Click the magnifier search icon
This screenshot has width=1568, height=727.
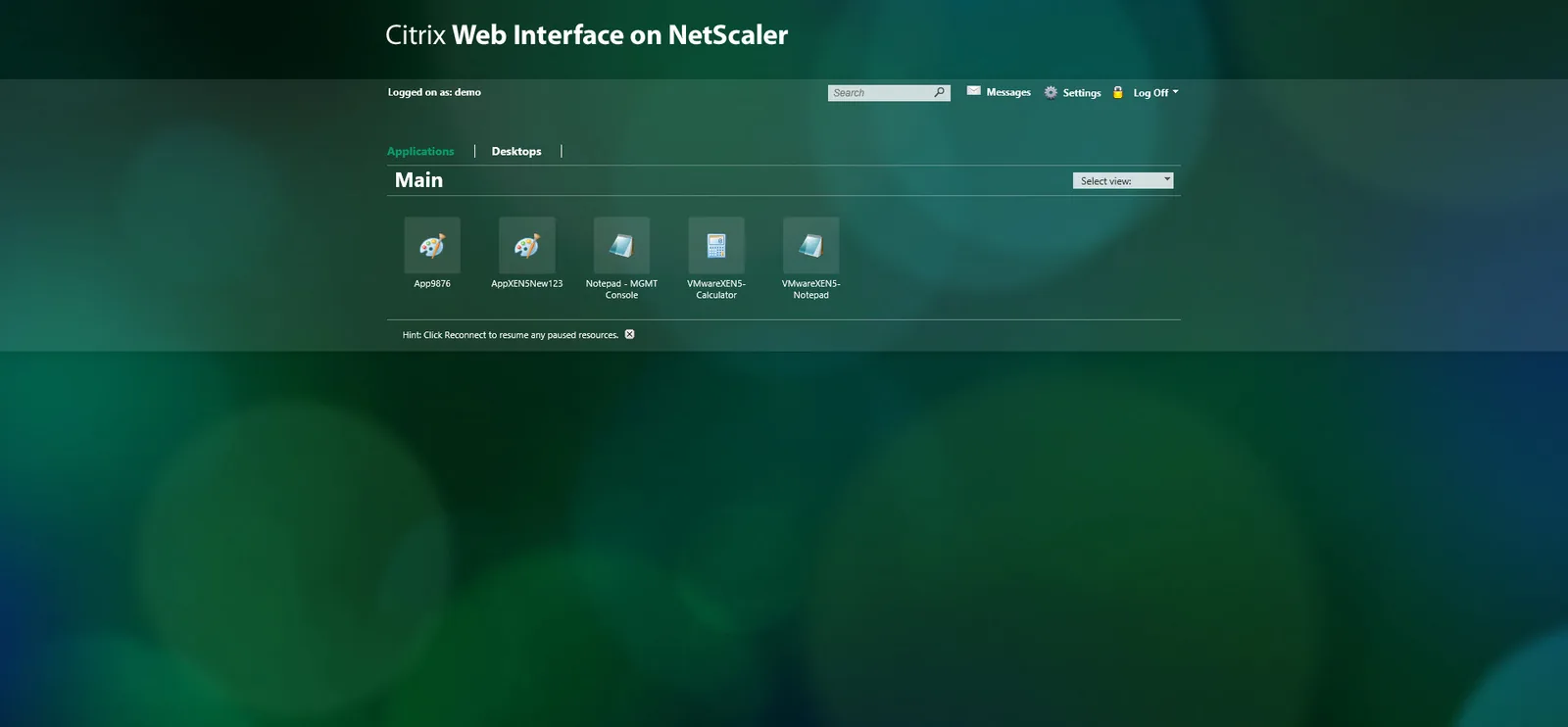940,92
